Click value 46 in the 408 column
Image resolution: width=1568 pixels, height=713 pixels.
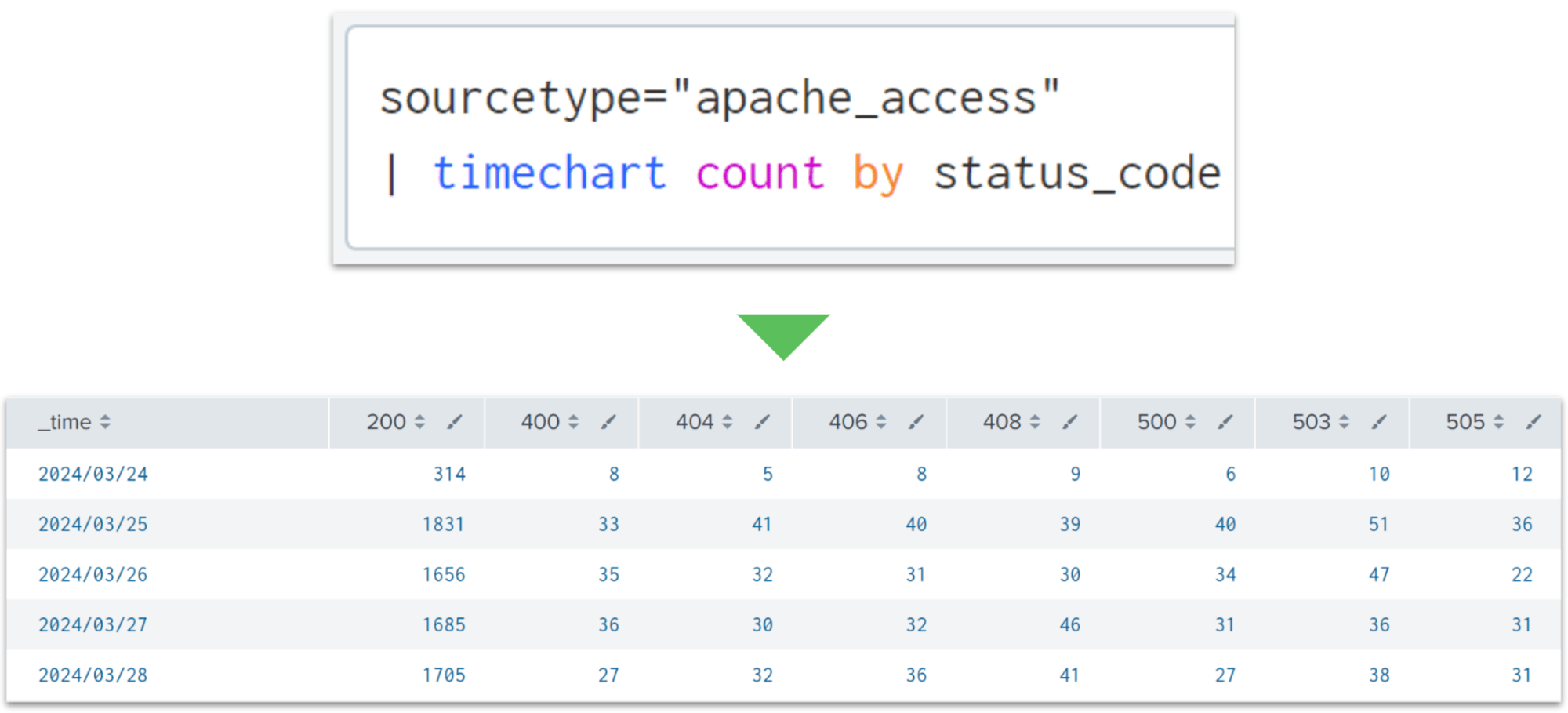1070,624
